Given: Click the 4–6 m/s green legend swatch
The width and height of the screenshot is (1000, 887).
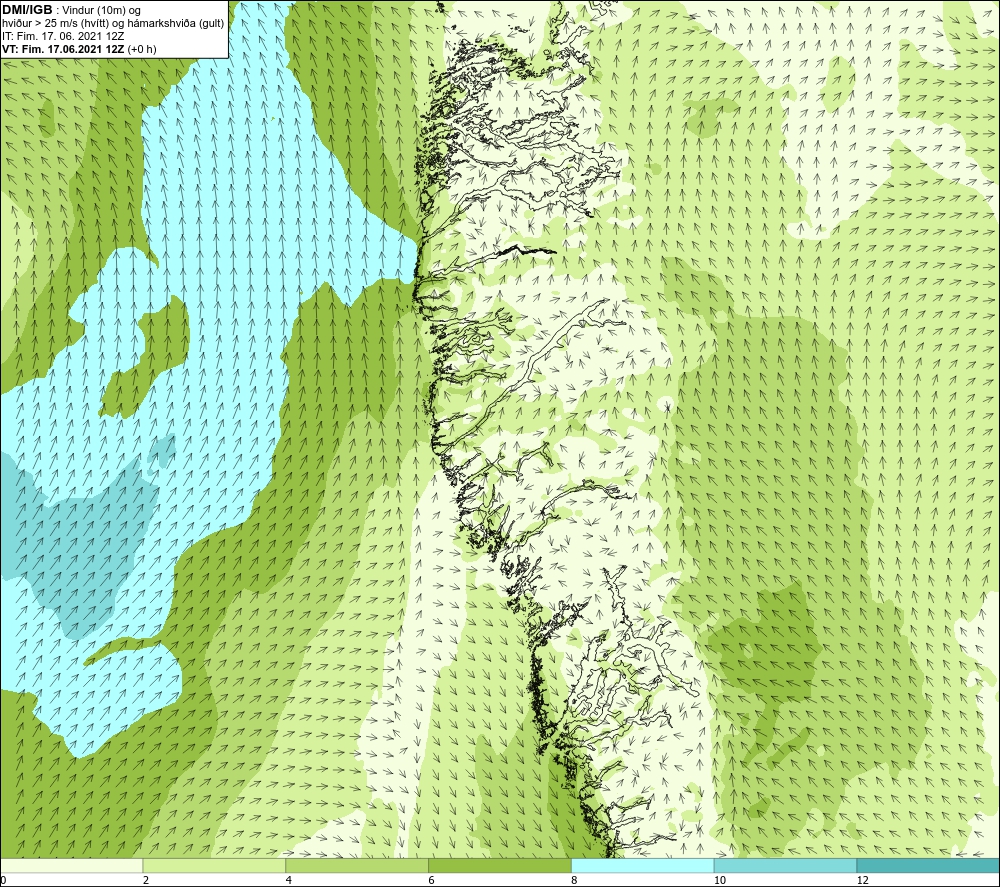Looking at the screenshot, I should pyautogui.click(x=357, y=865).
